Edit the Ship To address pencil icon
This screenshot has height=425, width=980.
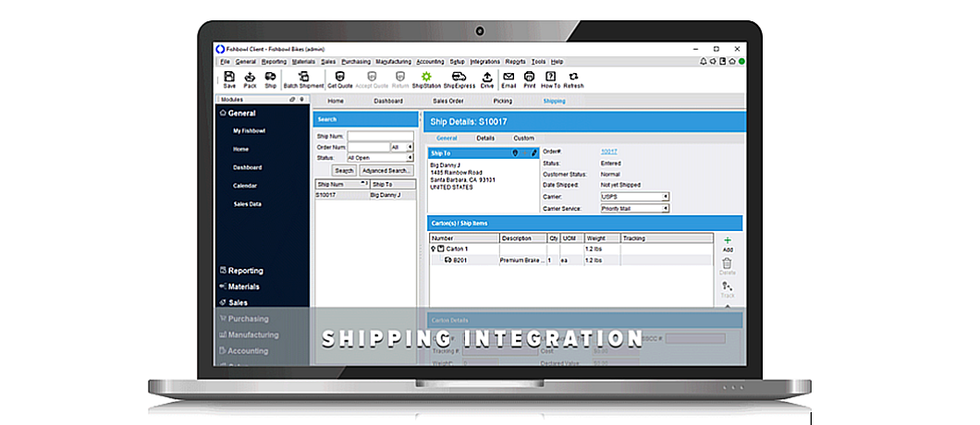tap(533, 153)
